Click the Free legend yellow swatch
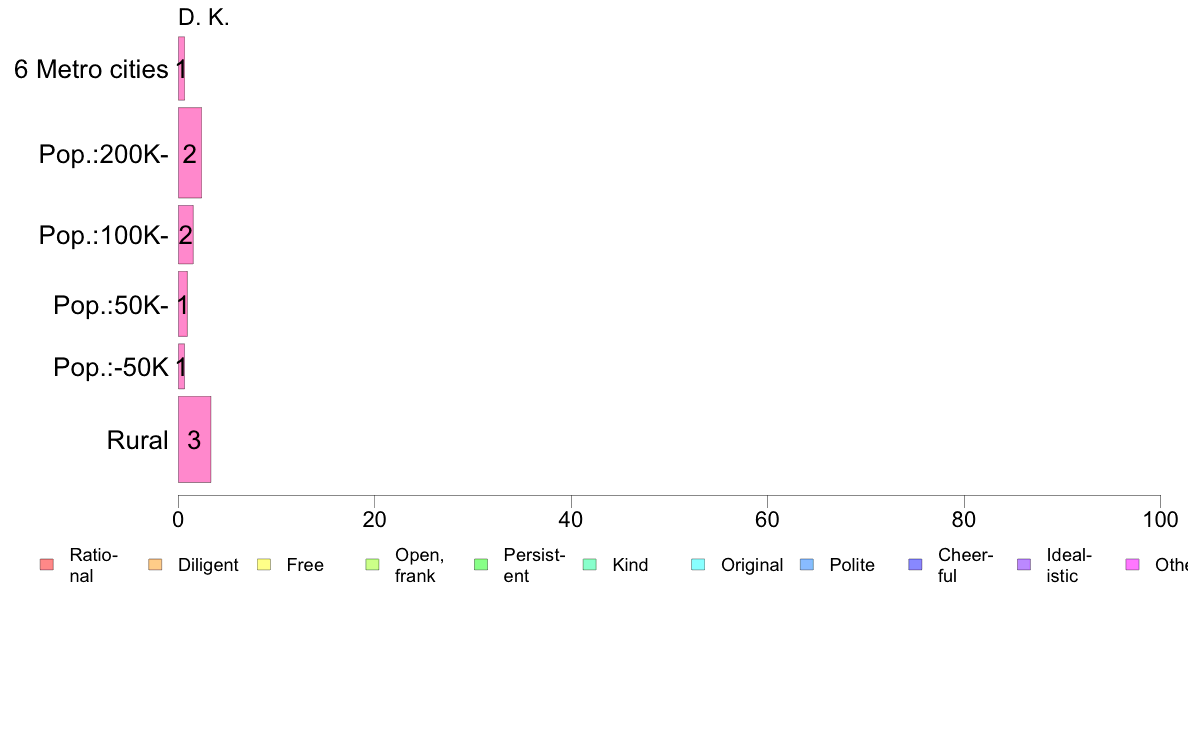This screenshot has height=736, width=1188. pos(264,565)
